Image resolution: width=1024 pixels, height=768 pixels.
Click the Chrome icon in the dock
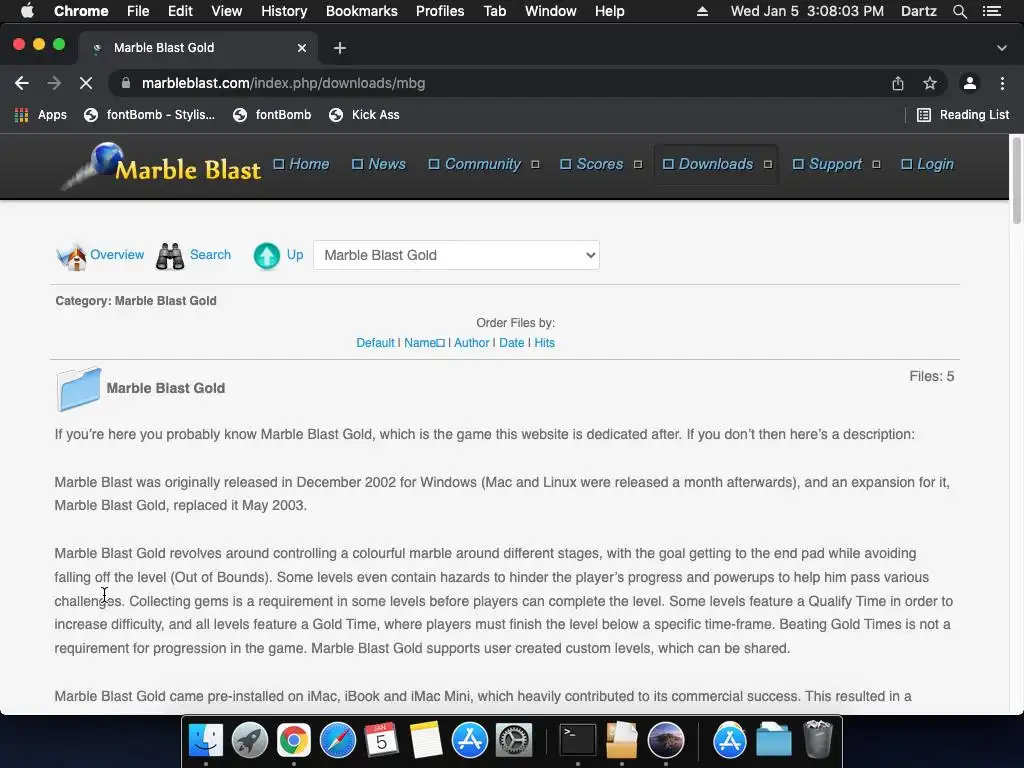click(x=294, y=740)
